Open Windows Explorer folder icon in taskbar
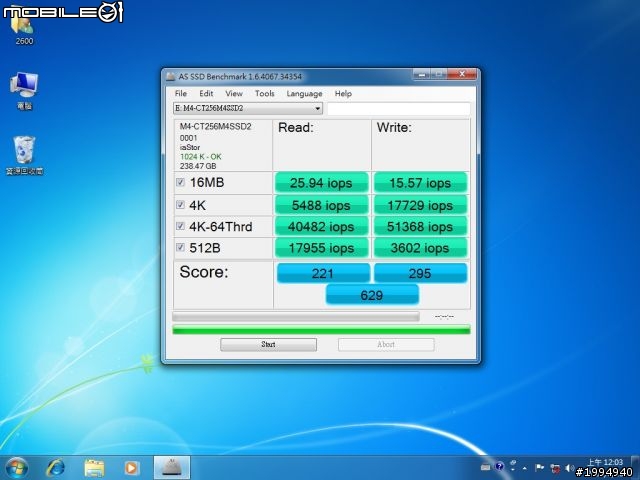640x480 pixels. point(94,468)
